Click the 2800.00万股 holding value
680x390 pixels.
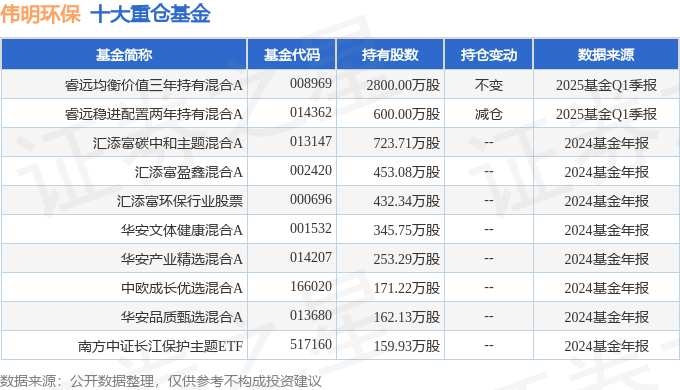click(x=403, y=85)
